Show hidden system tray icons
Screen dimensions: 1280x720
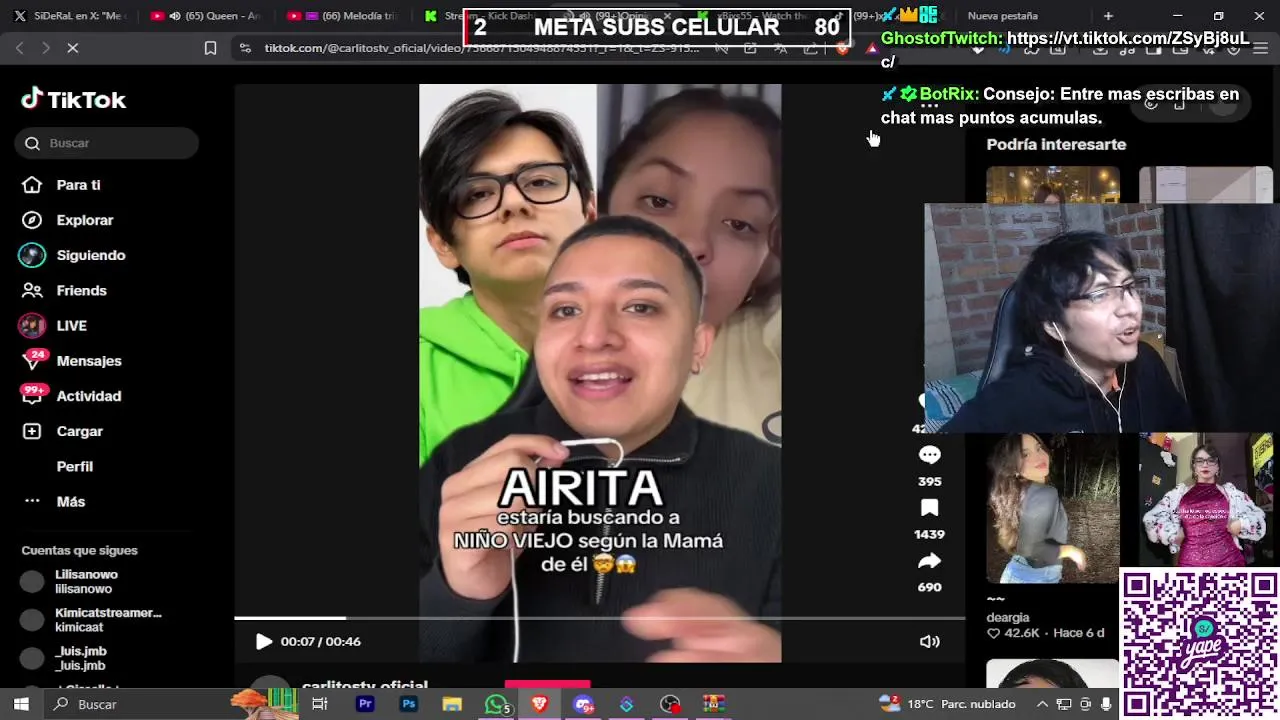(1042, 704)
